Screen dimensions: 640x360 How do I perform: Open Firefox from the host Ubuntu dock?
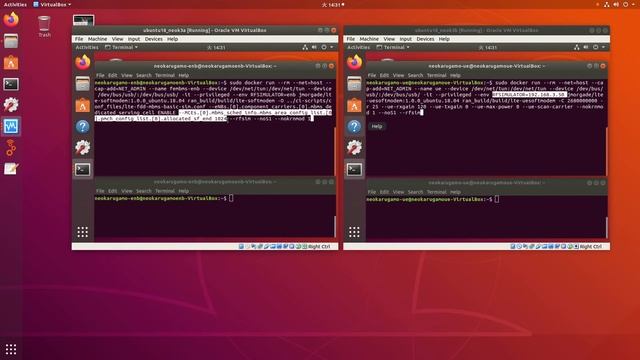point(11,20)
